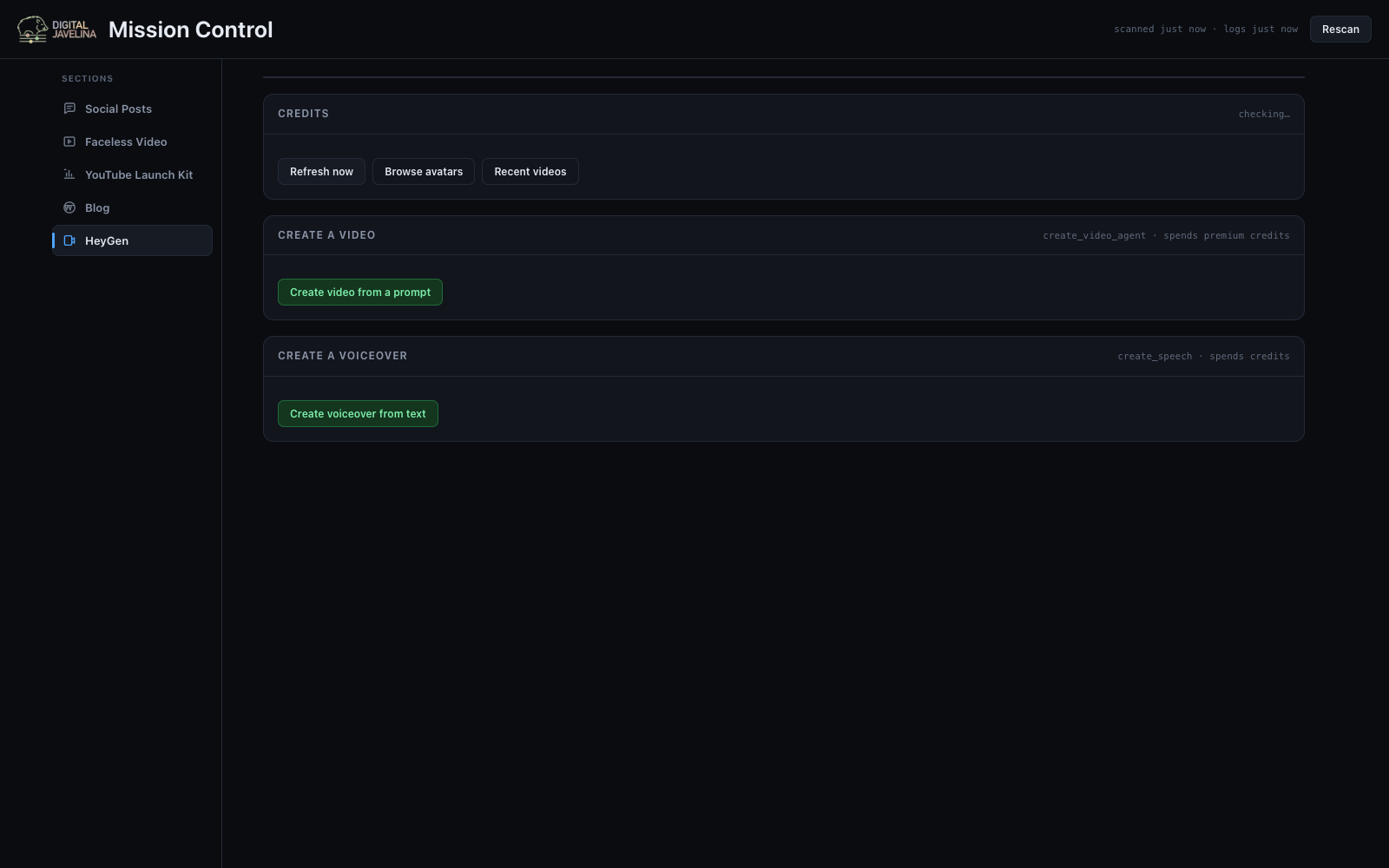Image resolution: width=1389 pixels, height=868 pixels.
Task: Click the CREATE A VIDEO heading
Action: pos(326,235)
